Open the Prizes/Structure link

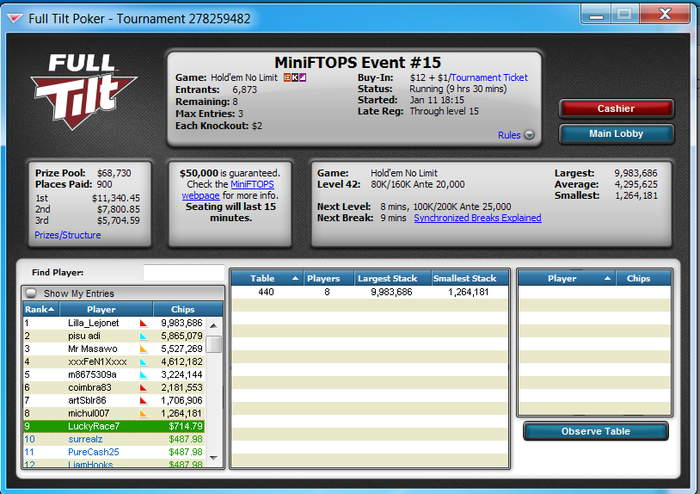(x=67, y=235)
